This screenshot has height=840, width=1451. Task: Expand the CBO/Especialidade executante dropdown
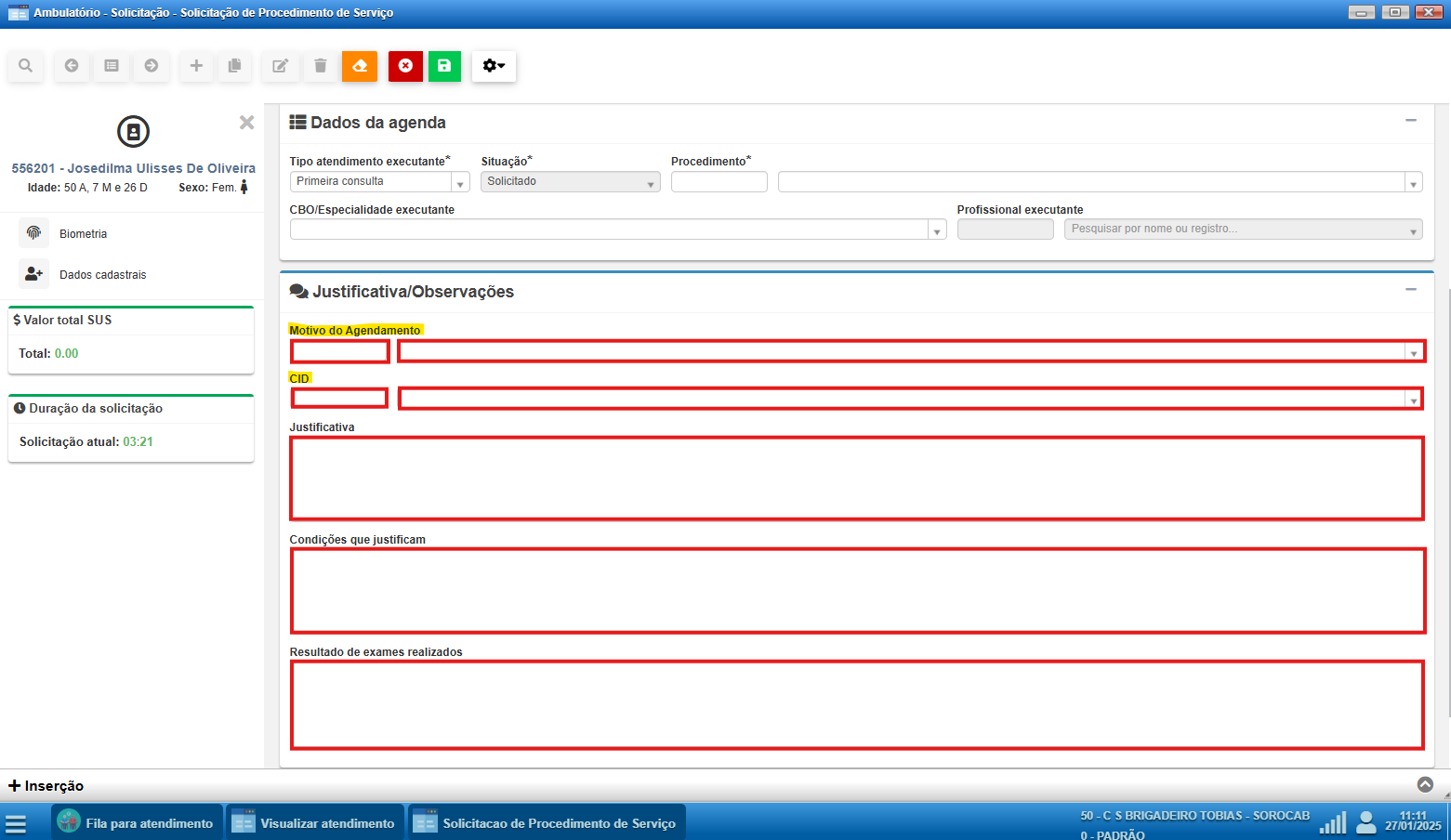(x=936, y=230)
